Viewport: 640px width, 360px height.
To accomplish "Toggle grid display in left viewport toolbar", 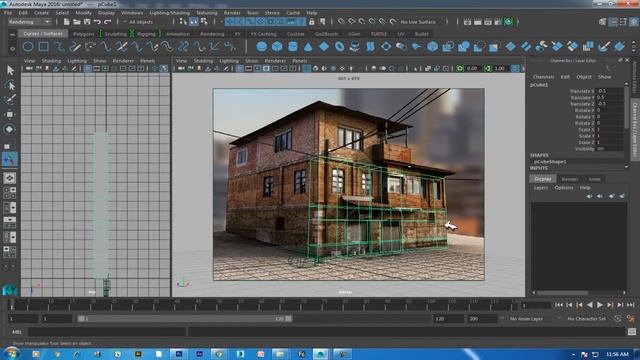I will click(88, 69).
